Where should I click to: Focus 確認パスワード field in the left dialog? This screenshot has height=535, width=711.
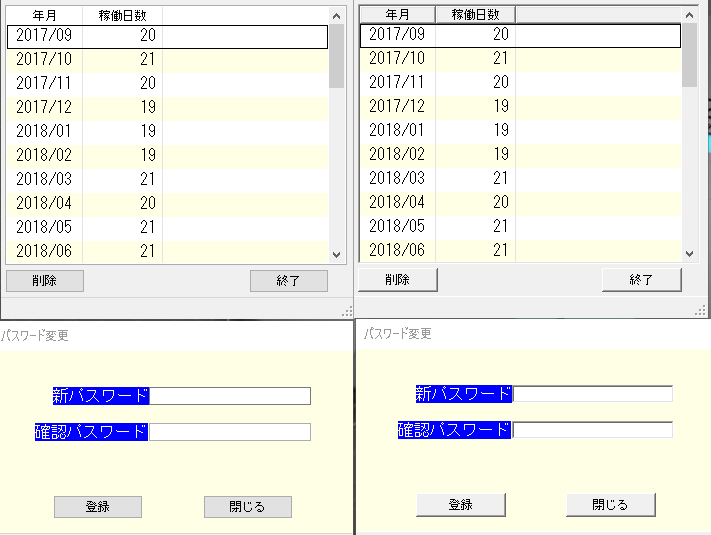point(229,432)
